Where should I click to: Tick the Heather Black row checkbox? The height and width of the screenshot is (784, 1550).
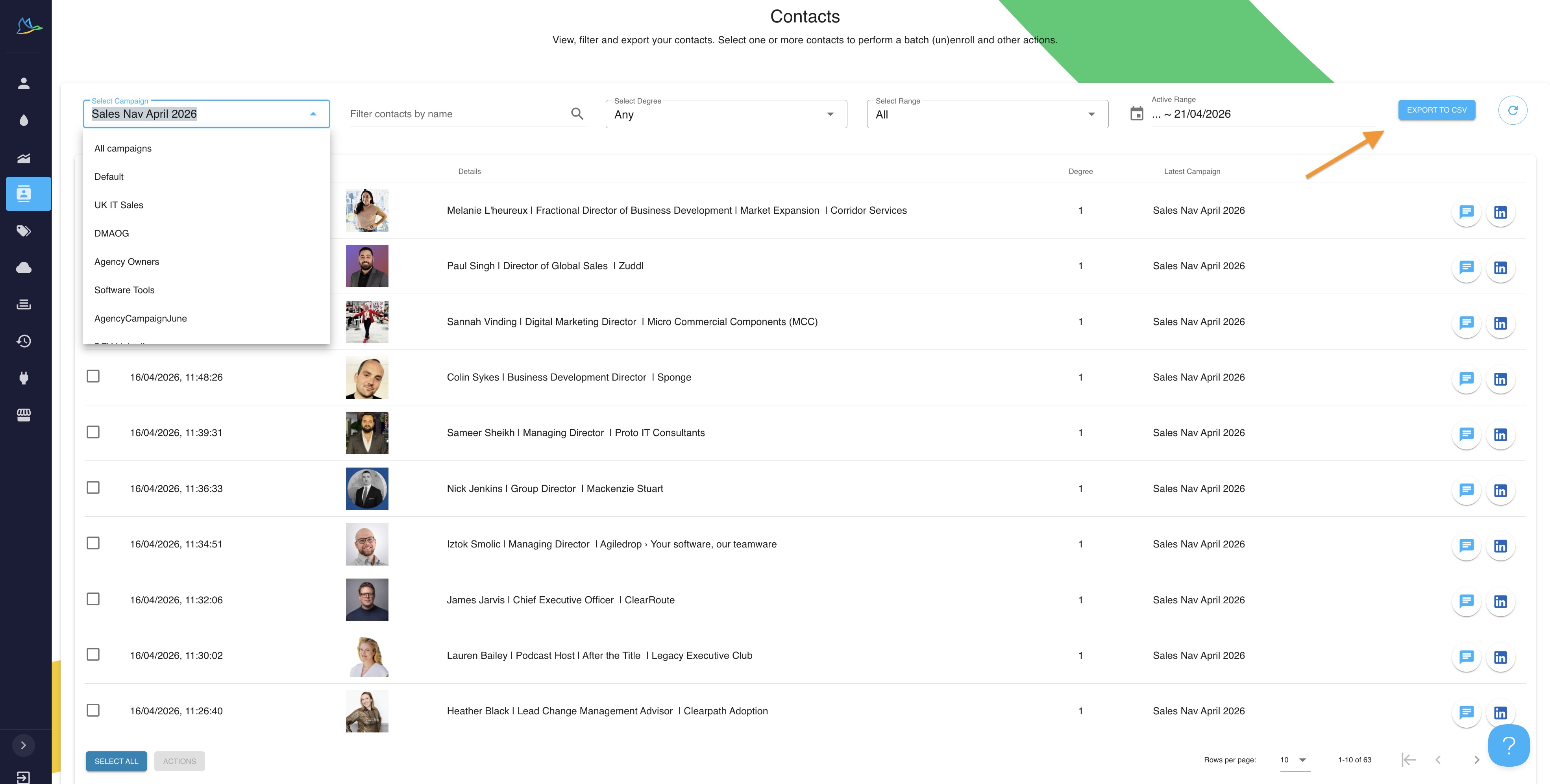(93, 710)
